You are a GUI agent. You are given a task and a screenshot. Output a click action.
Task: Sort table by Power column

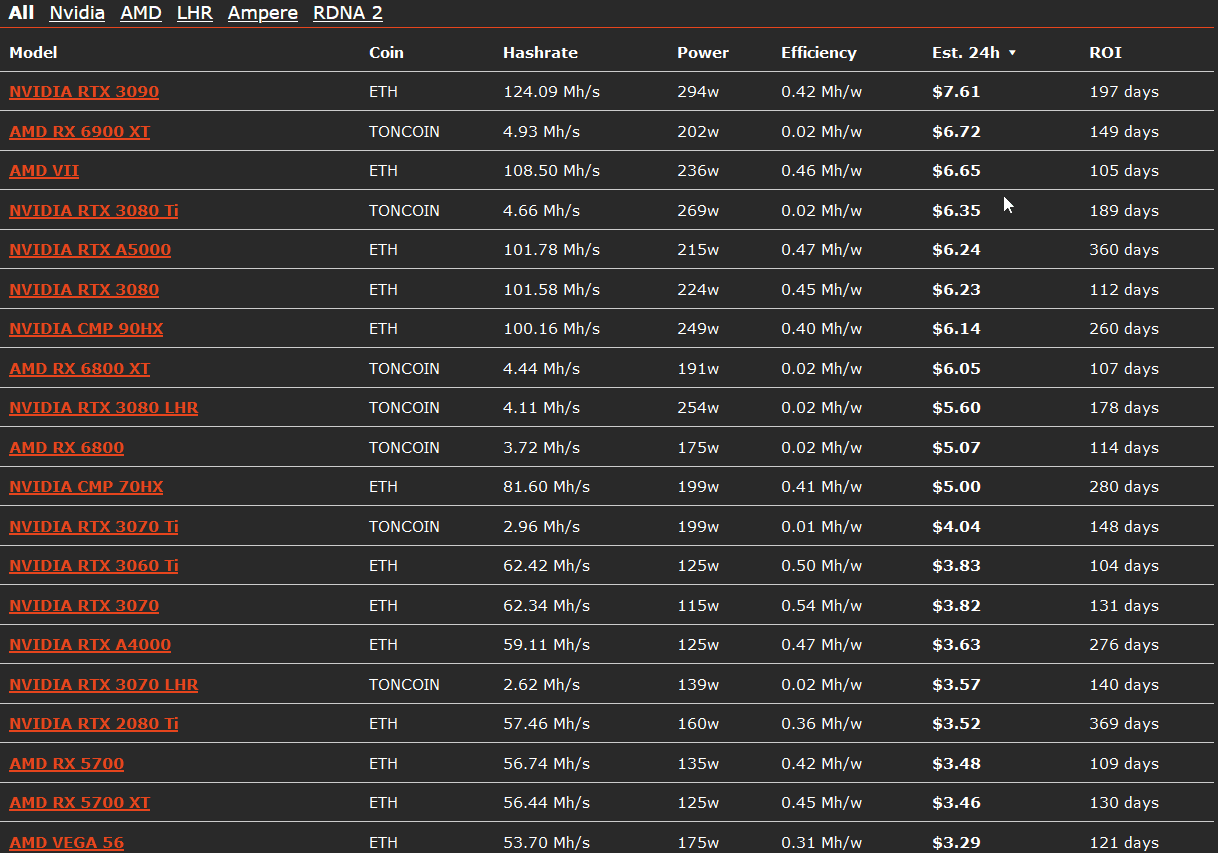tap(703, 52)
